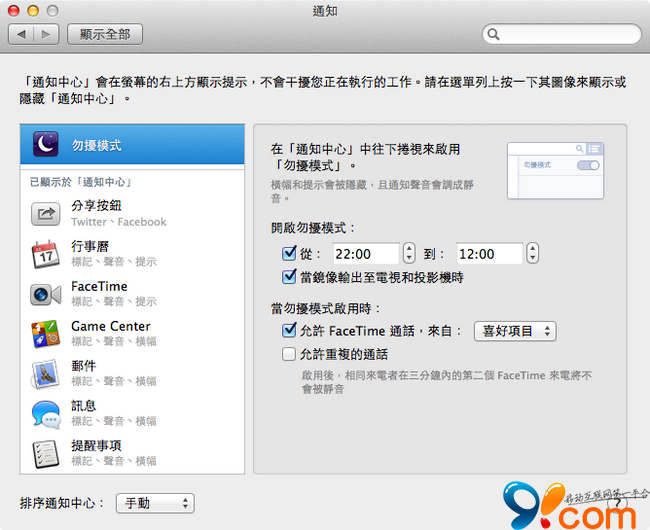Viewport: 650px width, 530px height.
Task: Select the Do Not Disturb moon icon
Action: point(46,144)
